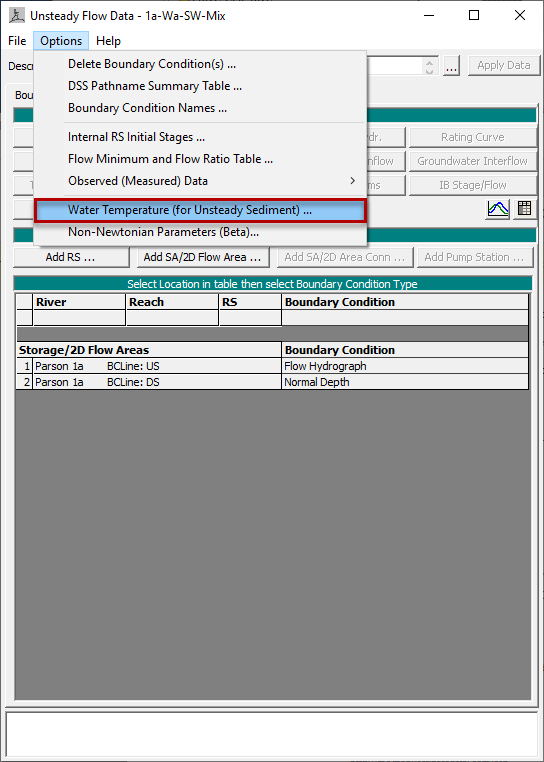Click the Normal Depth boundary condition cell
Image resolution: width=544 pixels, height=762 pixels.
[x=404, y=382]
